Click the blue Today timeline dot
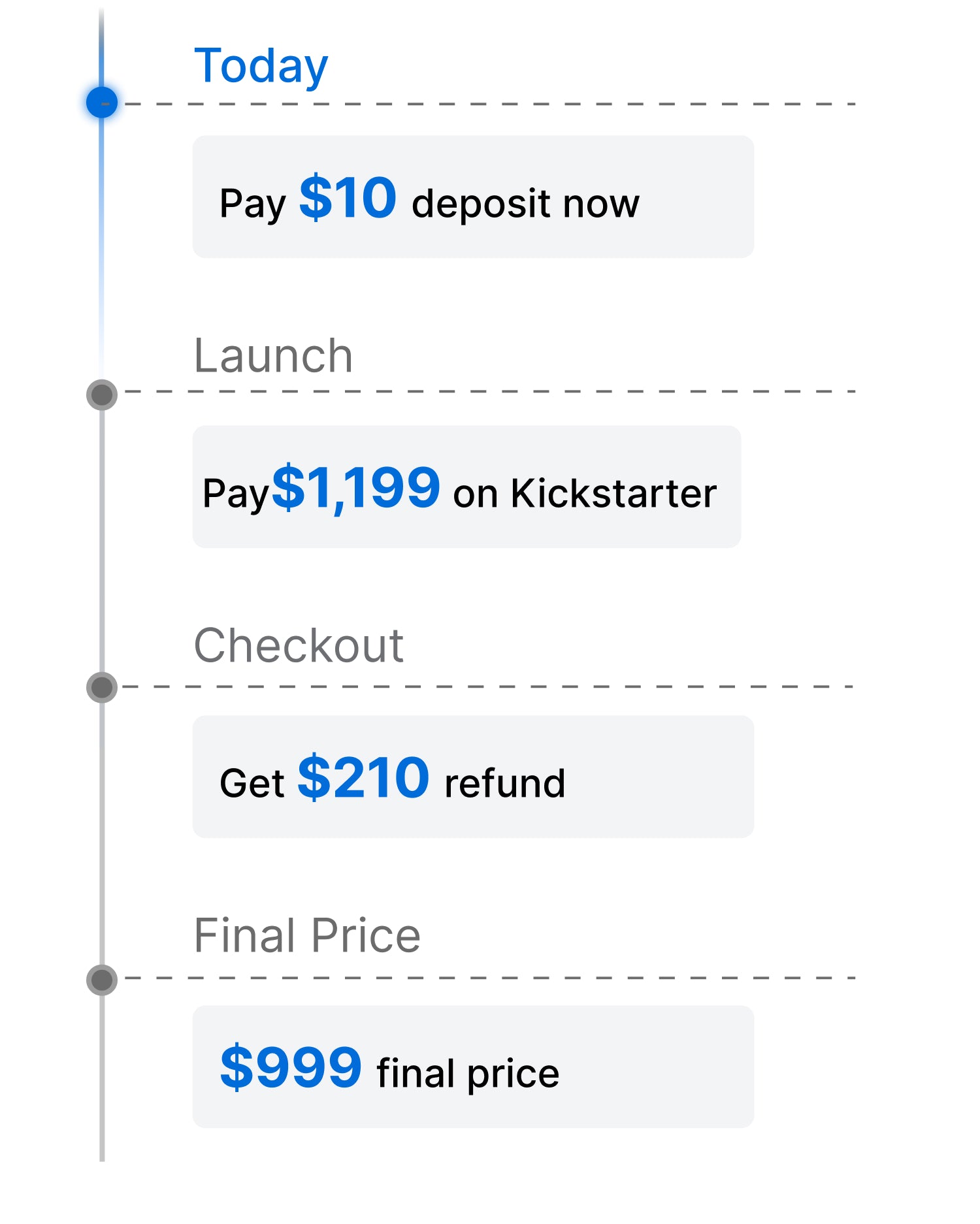Screen dimensions: 980x1224 [x=102, y=103]
